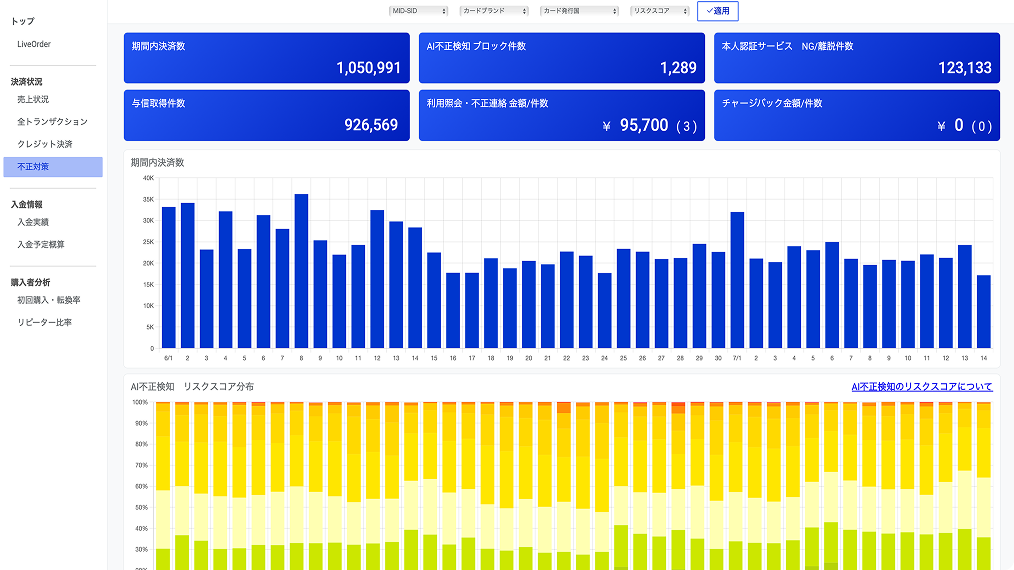The height and width of the screenshot is (570, 1014).
Task: Open 初回購入・転換率 analysis page
Action: point(49,300)
